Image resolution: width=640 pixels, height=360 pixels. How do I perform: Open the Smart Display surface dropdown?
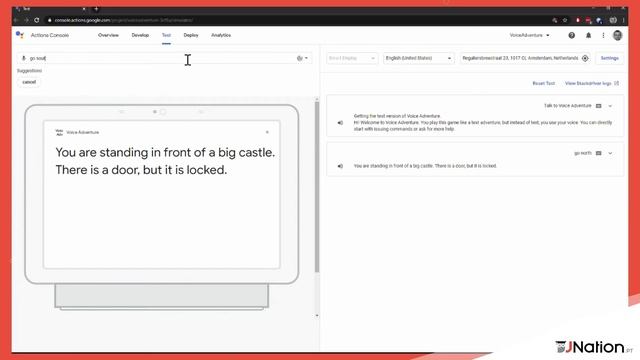pyautogui.click(x=352, y=58)
